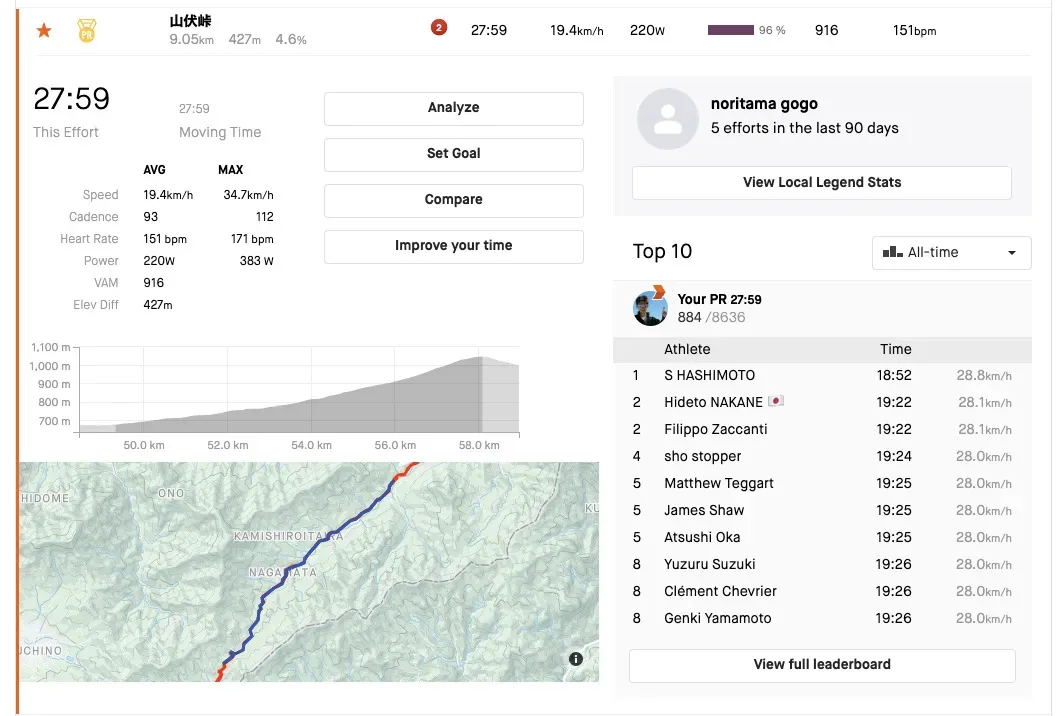Click the red achievement badge number 2
Image resolution: width=1062 pixels, height=716 pixels.
(x=438, y=28)
